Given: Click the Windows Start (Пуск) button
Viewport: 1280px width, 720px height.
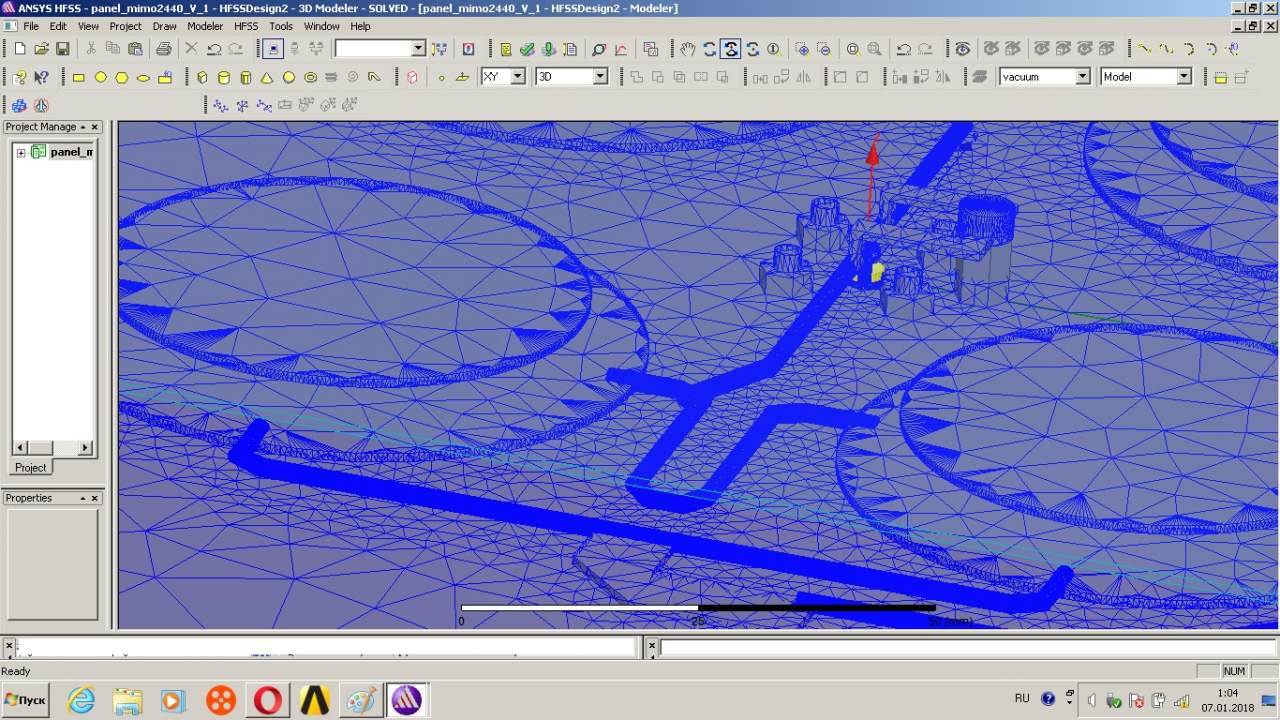Looking at the screenshot, I should point(26,700).
